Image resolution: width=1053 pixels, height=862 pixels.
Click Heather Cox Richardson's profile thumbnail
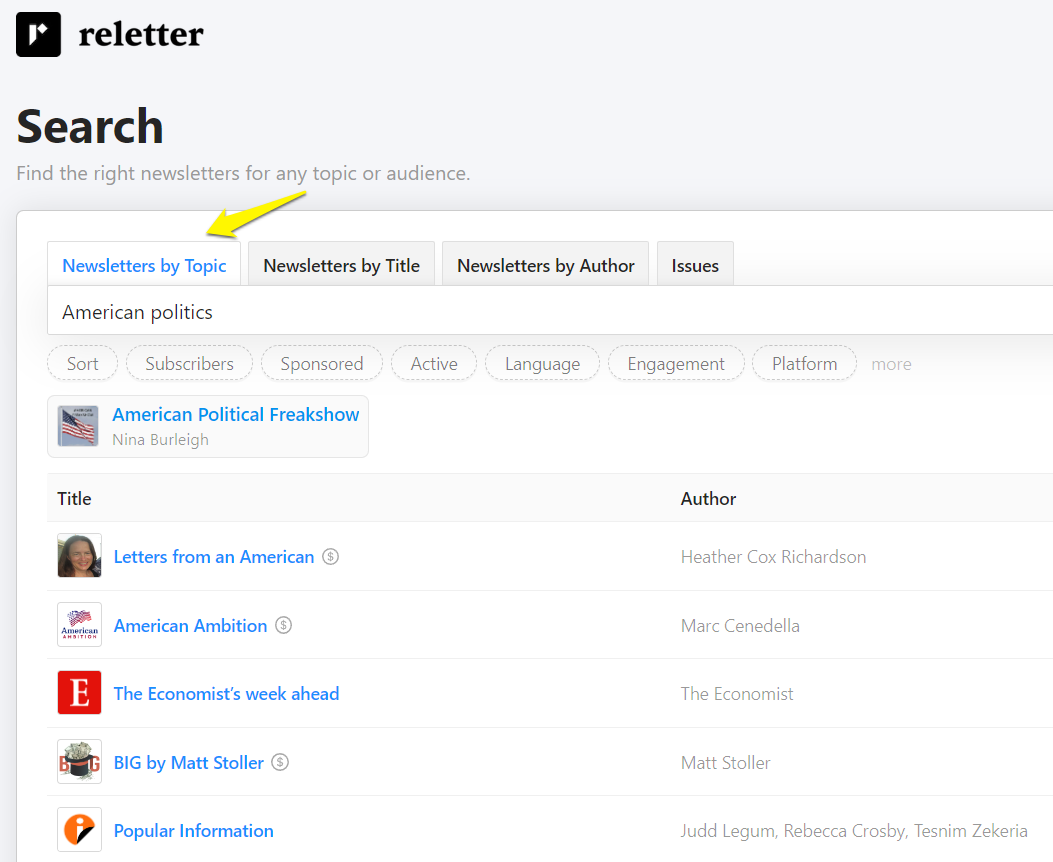pos(79,555)
